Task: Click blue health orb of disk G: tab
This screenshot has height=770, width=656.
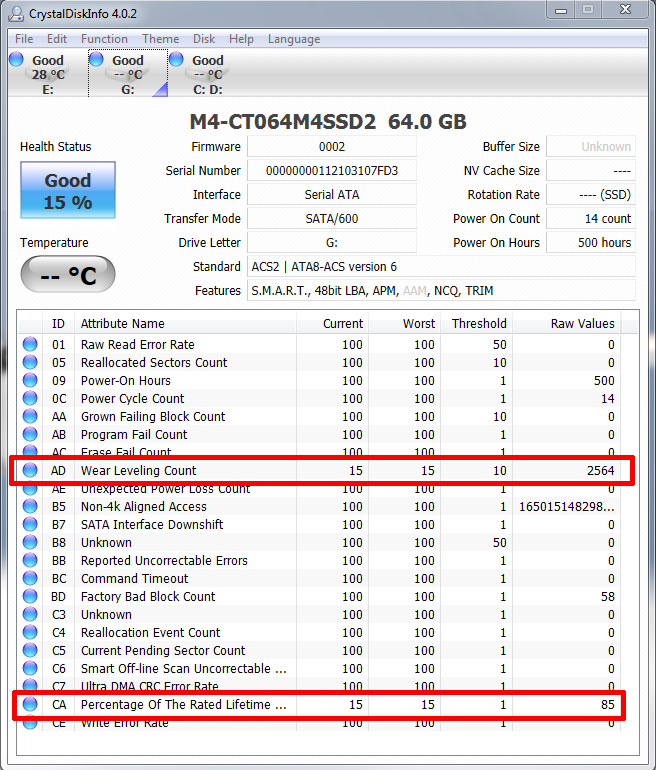Action: click(96, 59)
